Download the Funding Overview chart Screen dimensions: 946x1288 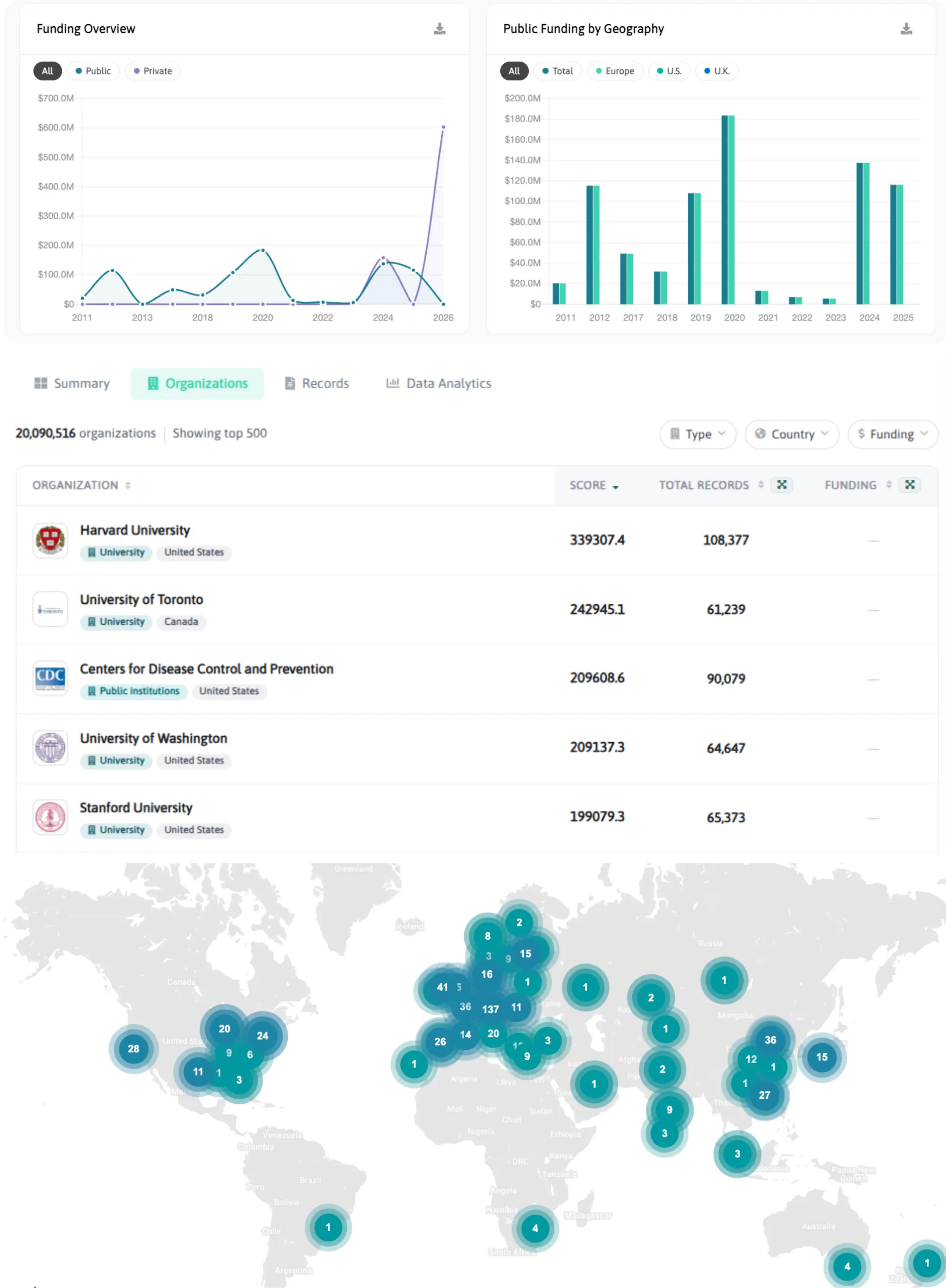[x=439, y=28]
